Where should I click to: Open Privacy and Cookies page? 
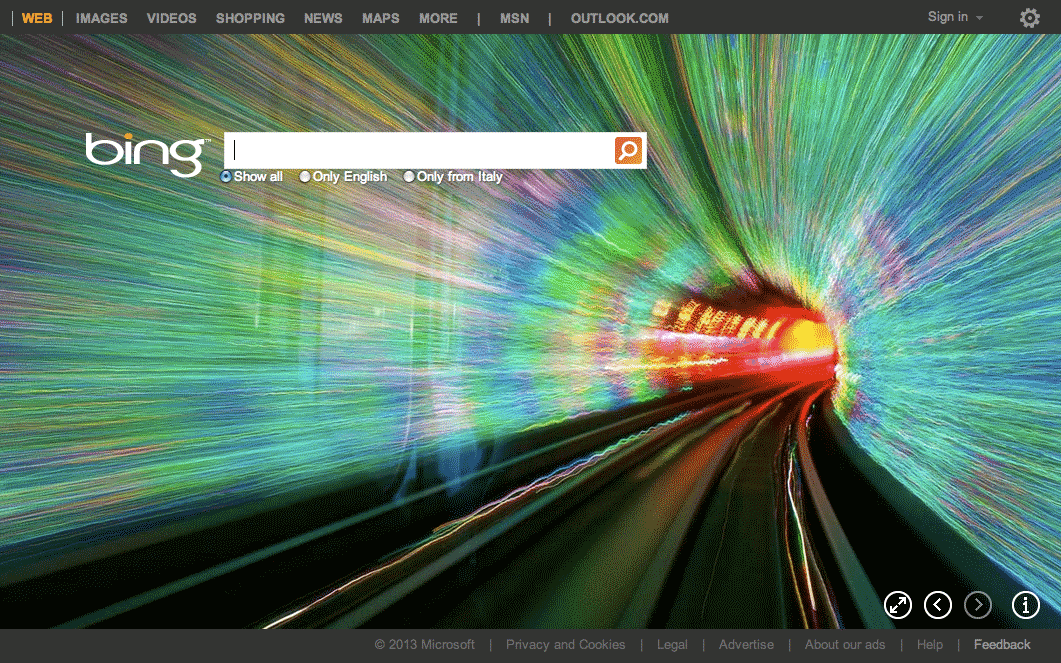tap(565, 645)
